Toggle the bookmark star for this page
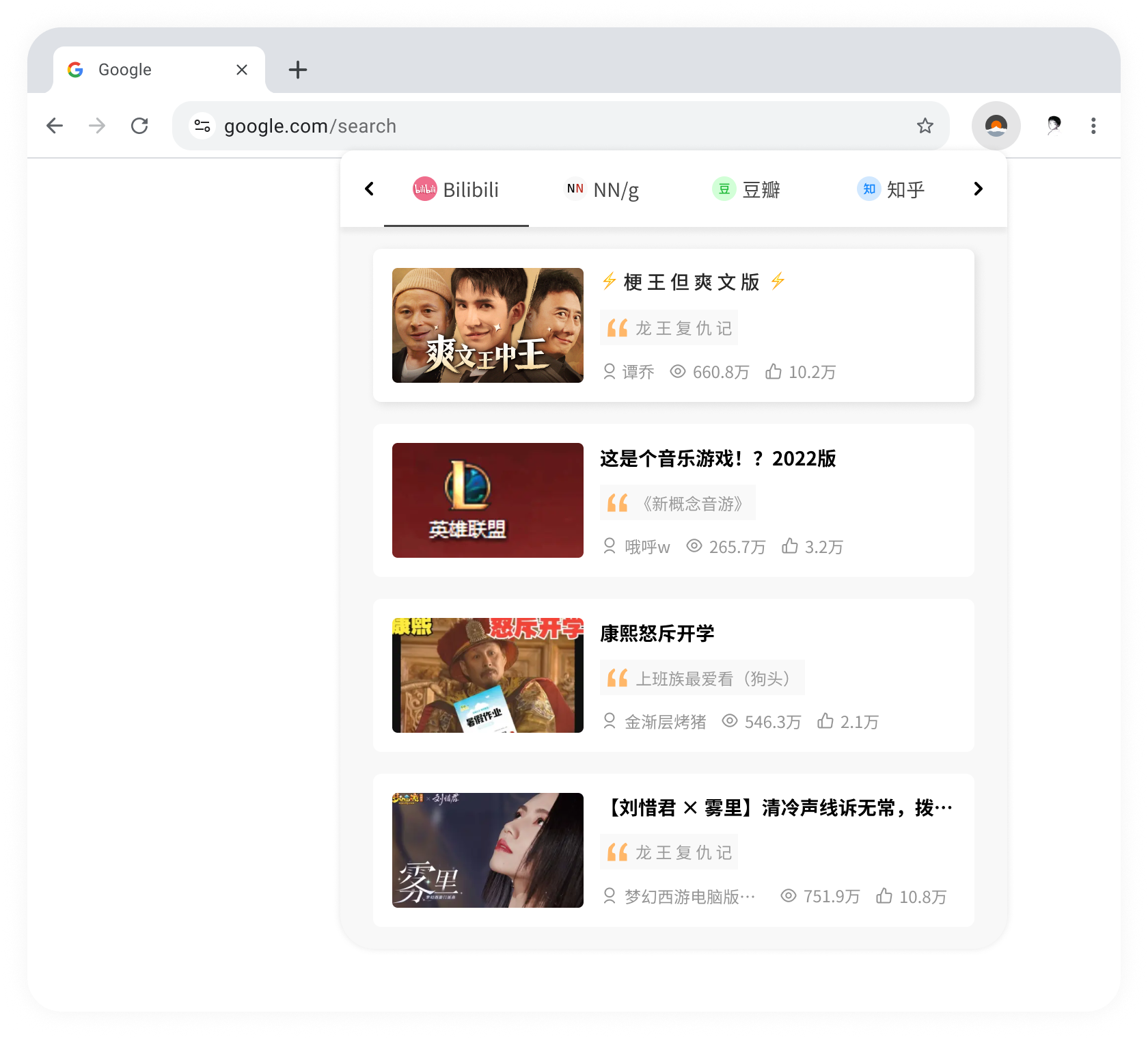 pyautogui.click(x=925, y=126)
